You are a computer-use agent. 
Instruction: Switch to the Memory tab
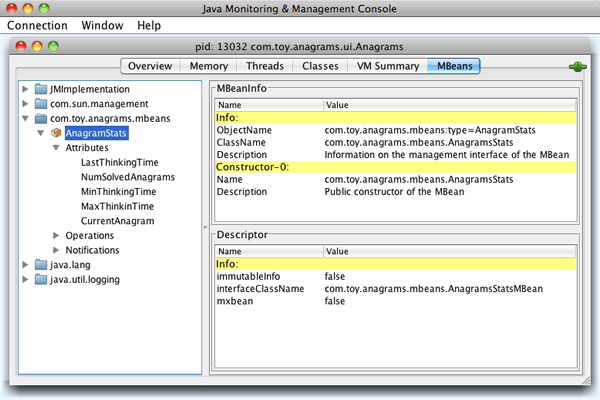point(207,66)
